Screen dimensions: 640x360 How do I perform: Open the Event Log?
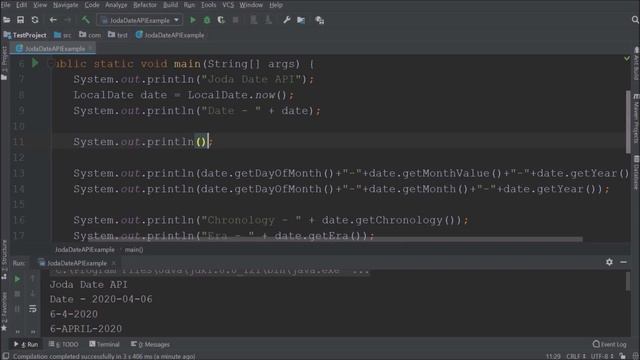(x=609, y=344)
